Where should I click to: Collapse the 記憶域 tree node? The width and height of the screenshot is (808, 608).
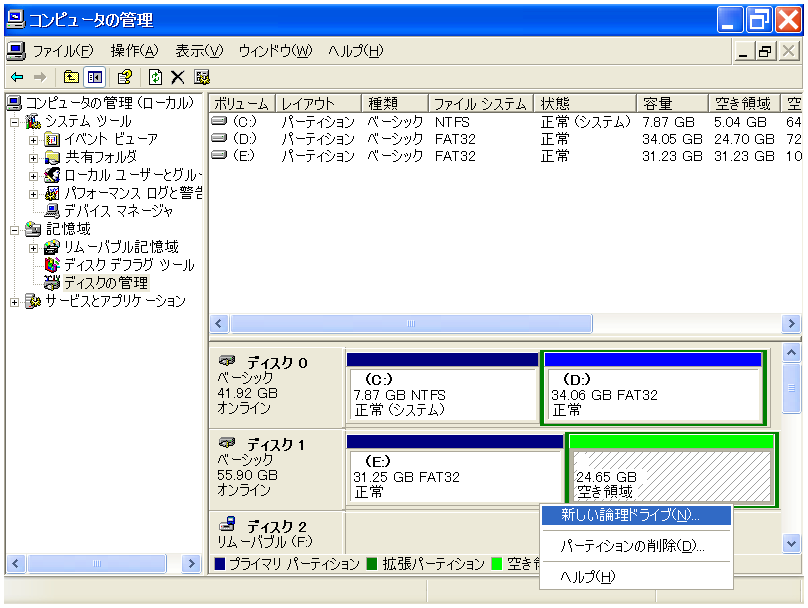click(14, 230)
